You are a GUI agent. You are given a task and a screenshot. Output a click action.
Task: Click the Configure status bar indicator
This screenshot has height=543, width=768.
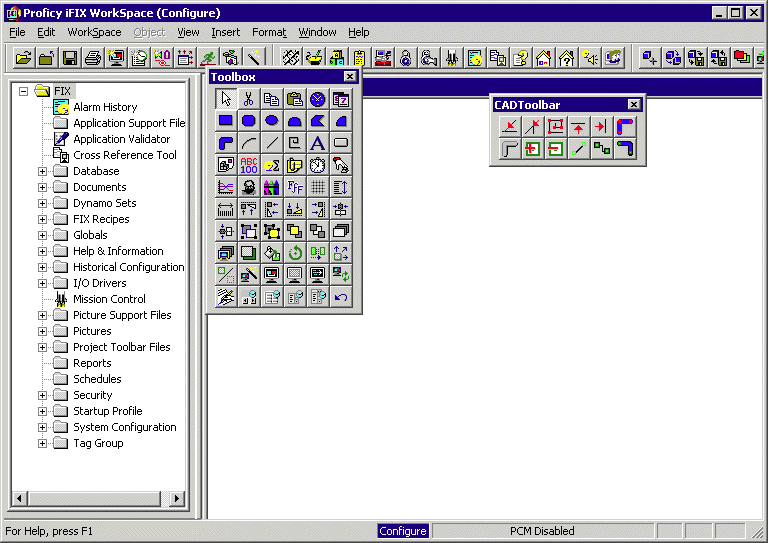(x=403, y=531)
